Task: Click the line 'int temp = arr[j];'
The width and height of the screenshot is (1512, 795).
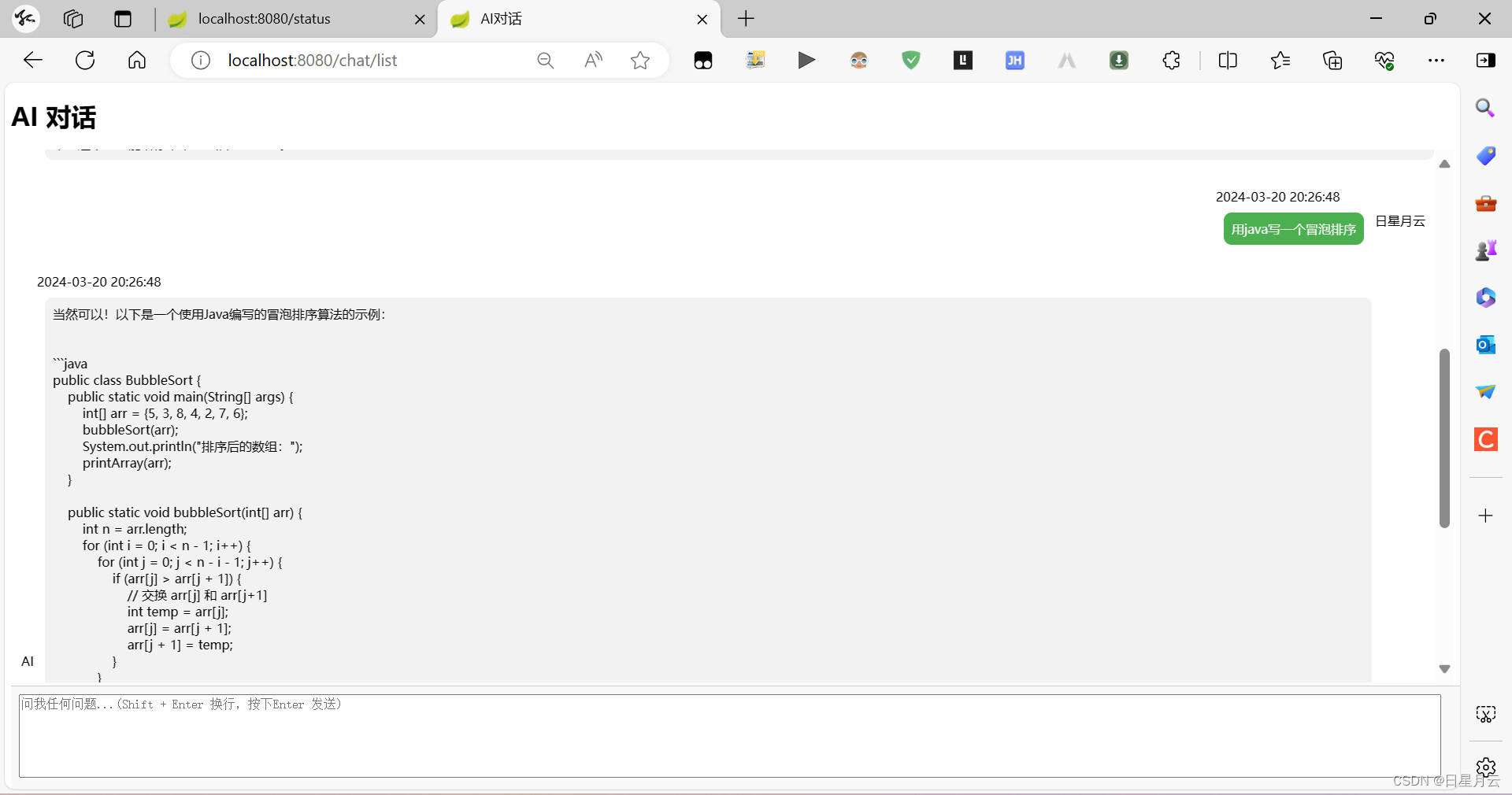Action: pos(178,612)
